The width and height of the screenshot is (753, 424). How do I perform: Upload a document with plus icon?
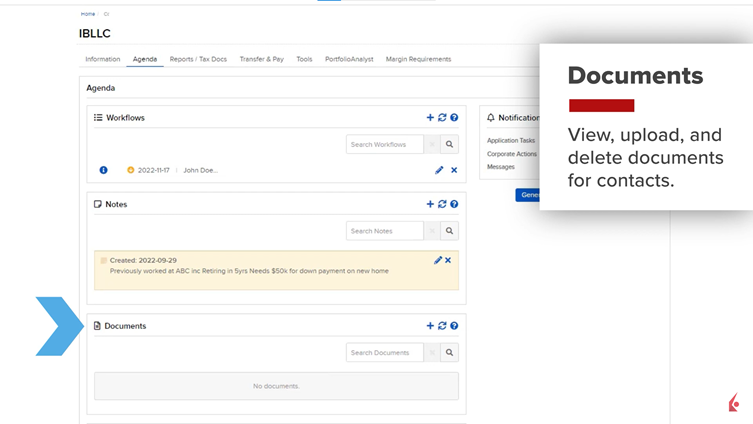tap(430, 326)
